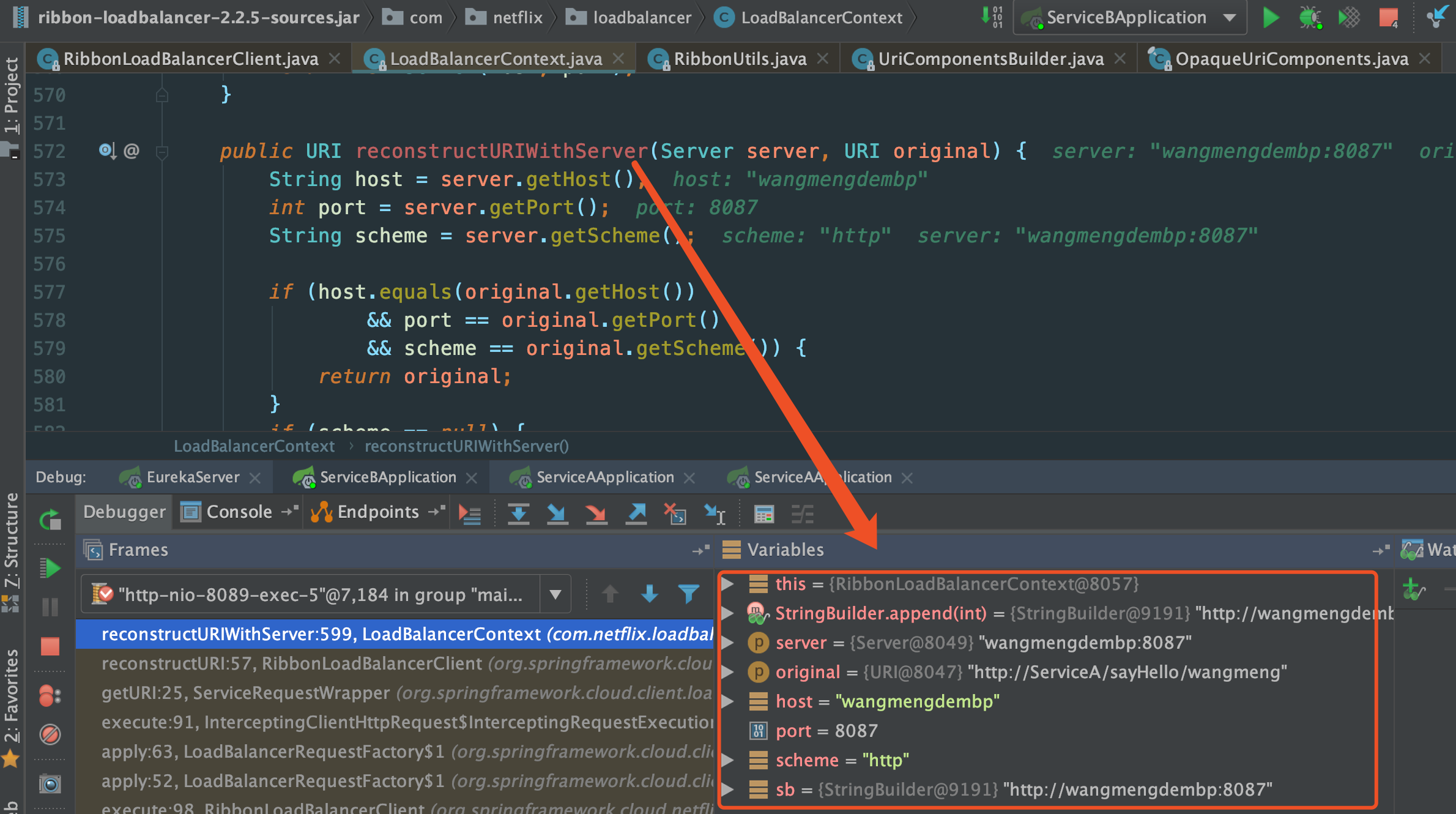Expand the 'server' variable node
Viewport: 1456px width, 814px height.
point(728,643)
